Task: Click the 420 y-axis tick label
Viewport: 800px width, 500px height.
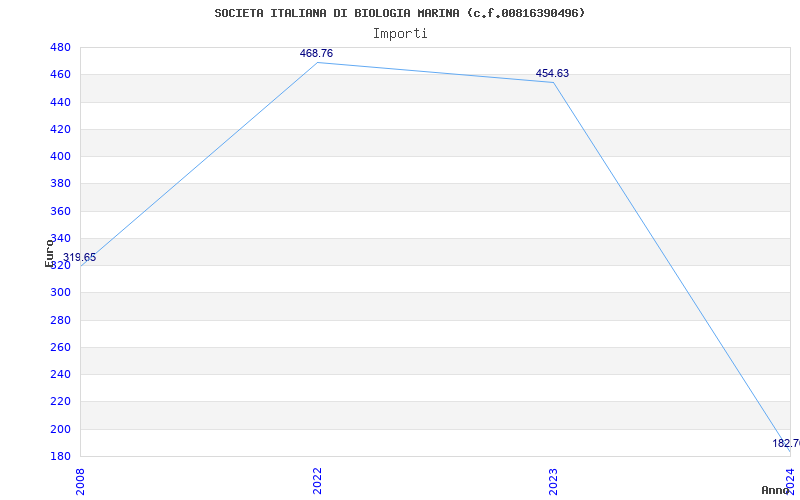Action: 60,129
